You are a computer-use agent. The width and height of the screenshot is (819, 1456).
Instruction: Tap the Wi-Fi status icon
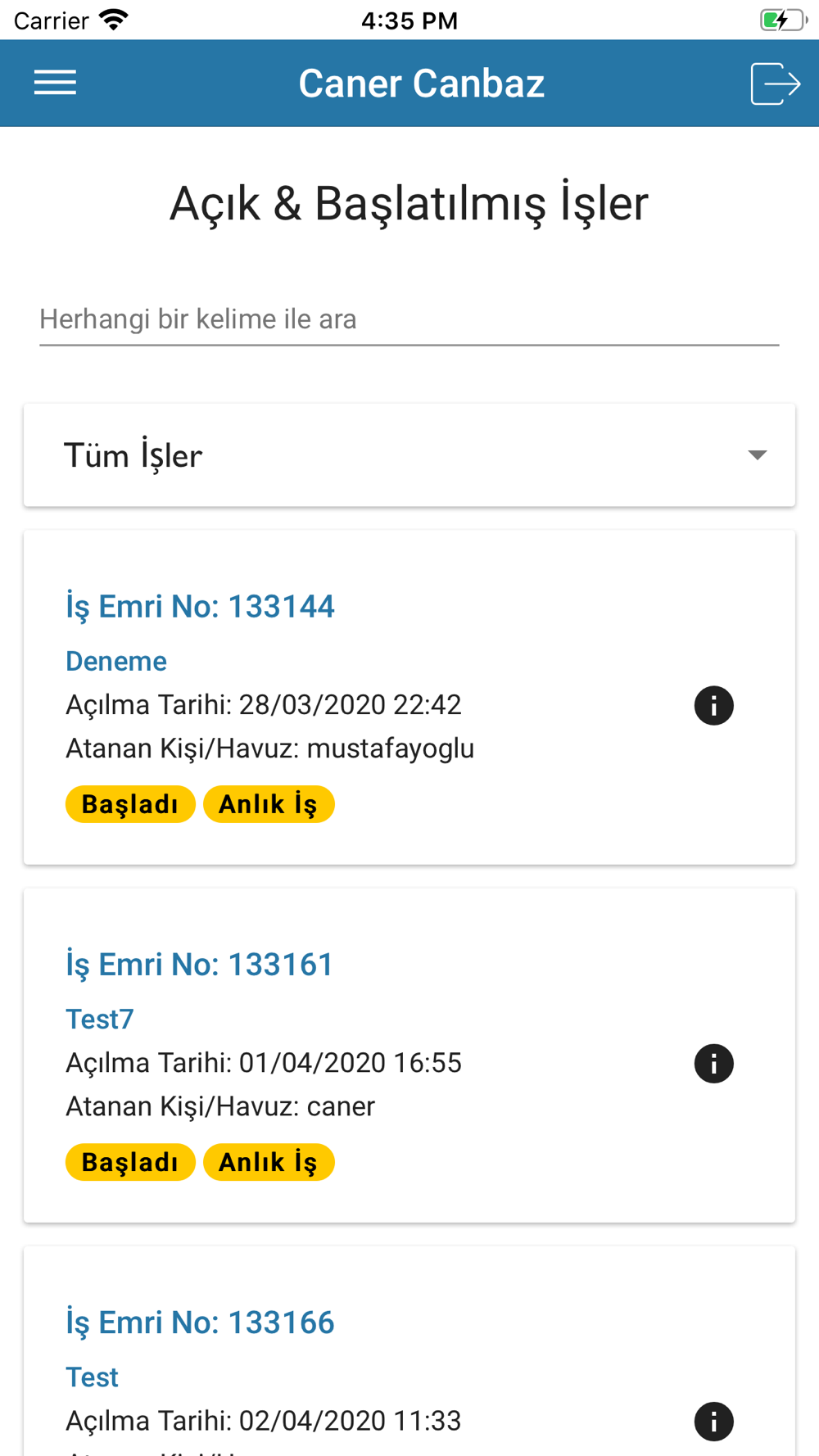(114, 20)
